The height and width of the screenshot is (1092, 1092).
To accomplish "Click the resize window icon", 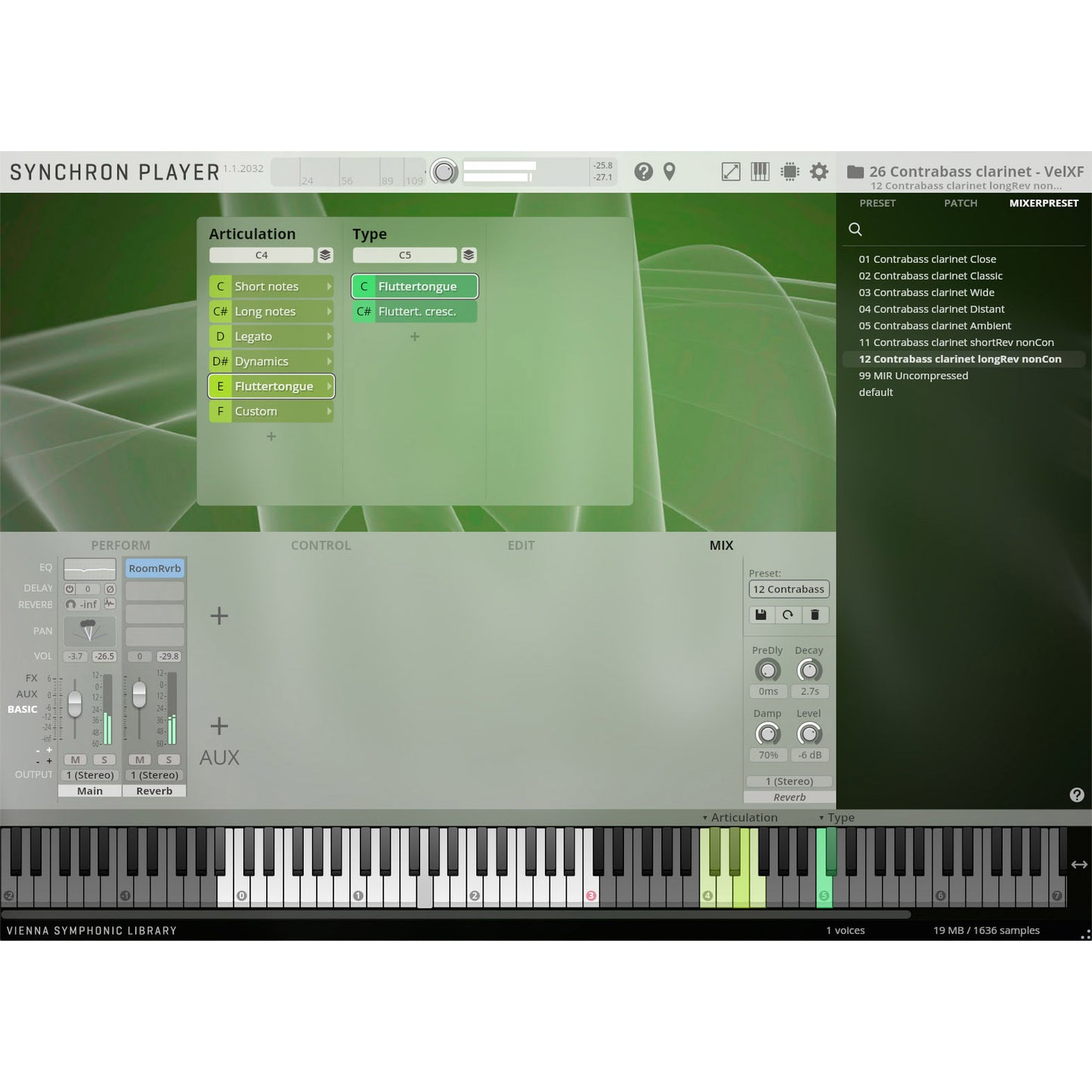I will (x=731, y=172).
